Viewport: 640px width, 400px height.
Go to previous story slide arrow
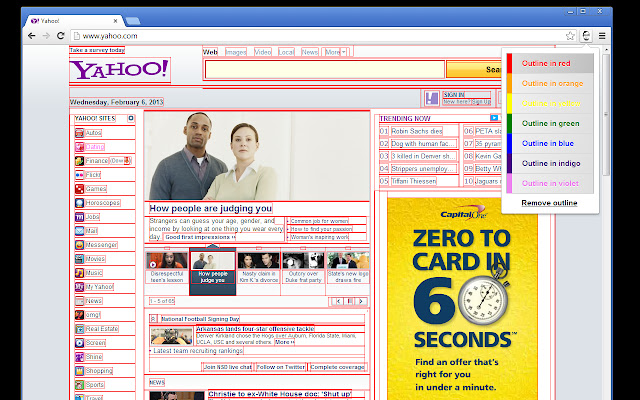(x=338, y=301)
